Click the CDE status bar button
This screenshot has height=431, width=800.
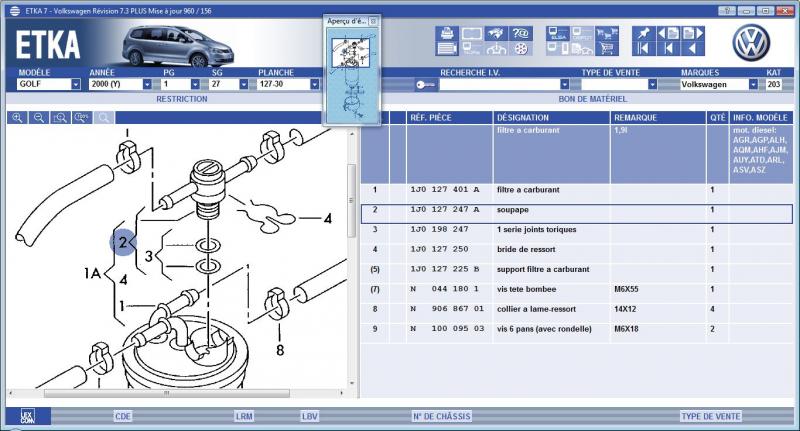(123, 417)
